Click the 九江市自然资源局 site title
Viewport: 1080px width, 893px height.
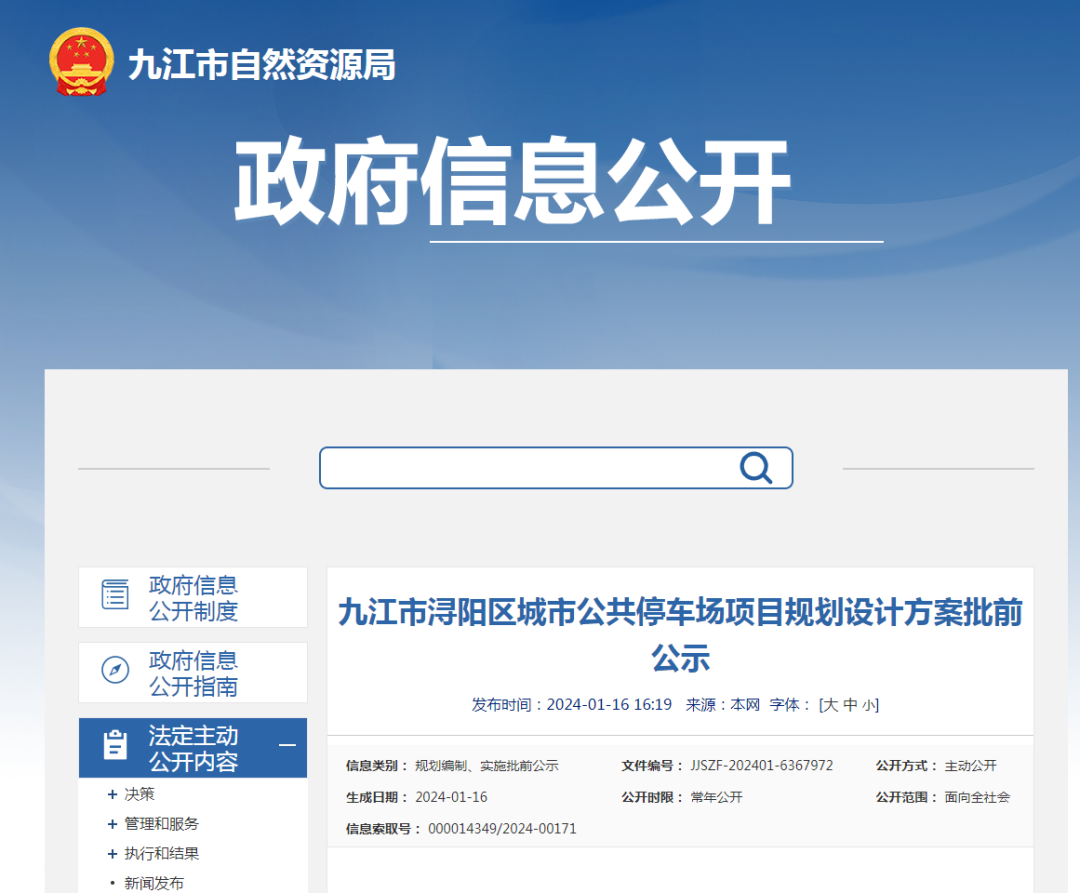(262, 65)
